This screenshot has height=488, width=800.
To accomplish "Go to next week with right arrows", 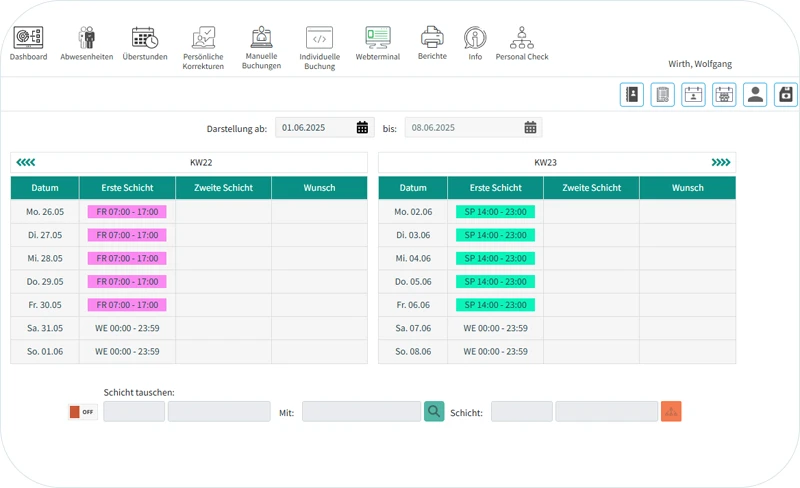I will (x=720, y=162).
